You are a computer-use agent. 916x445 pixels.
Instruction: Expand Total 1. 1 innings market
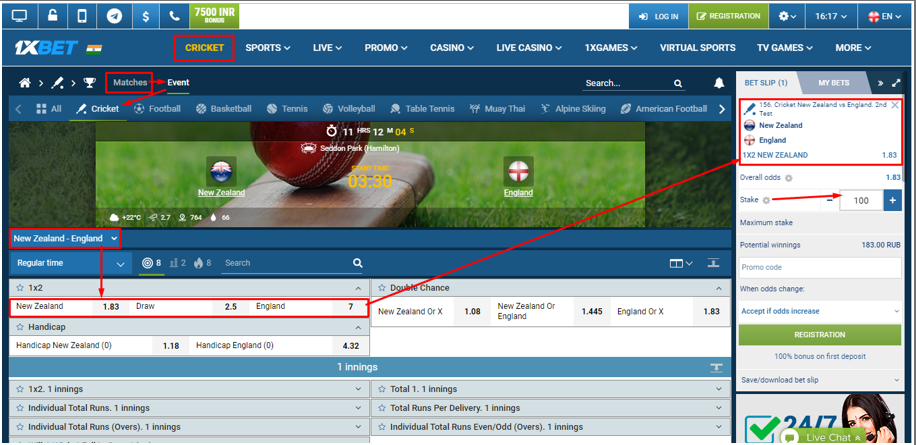point(551,389)
